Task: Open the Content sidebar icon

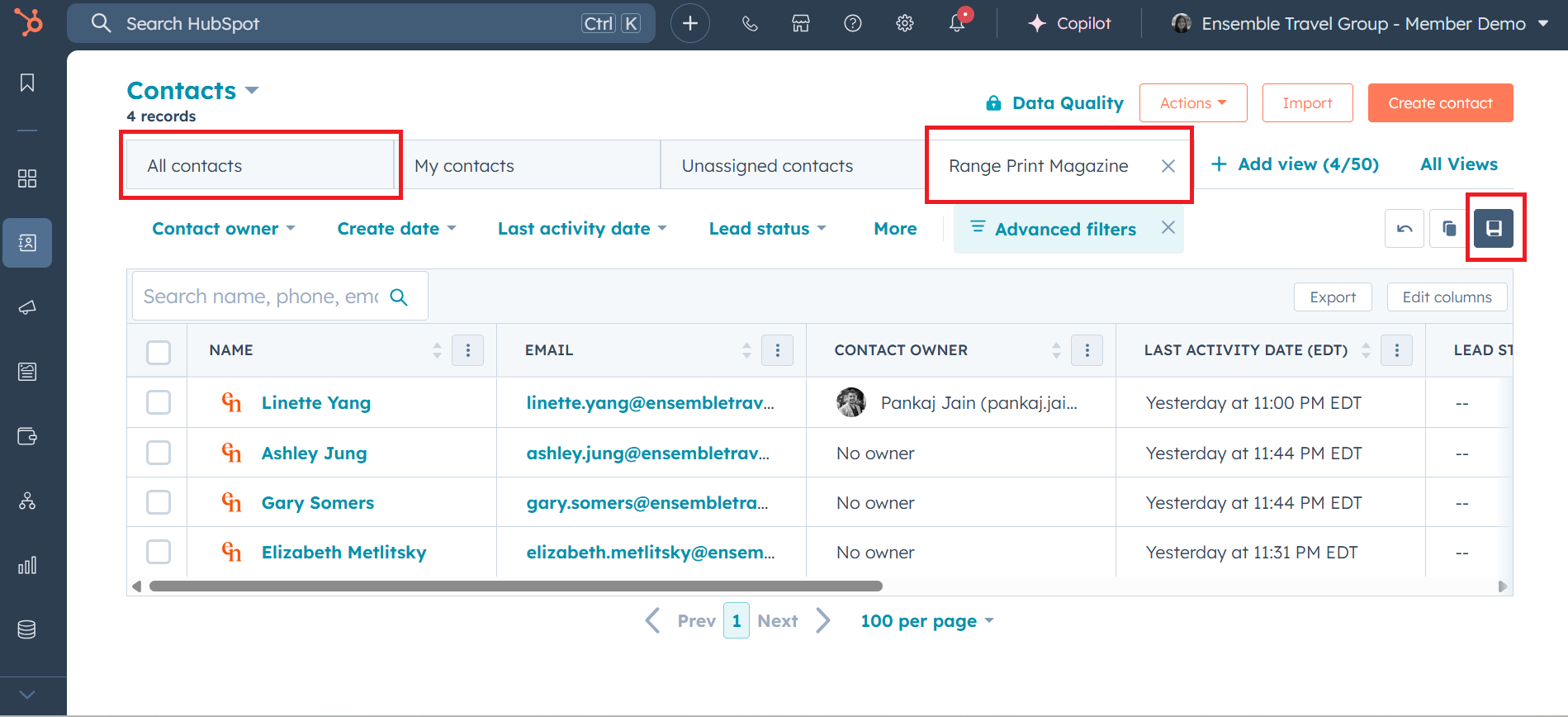Action: pos(27,372)
